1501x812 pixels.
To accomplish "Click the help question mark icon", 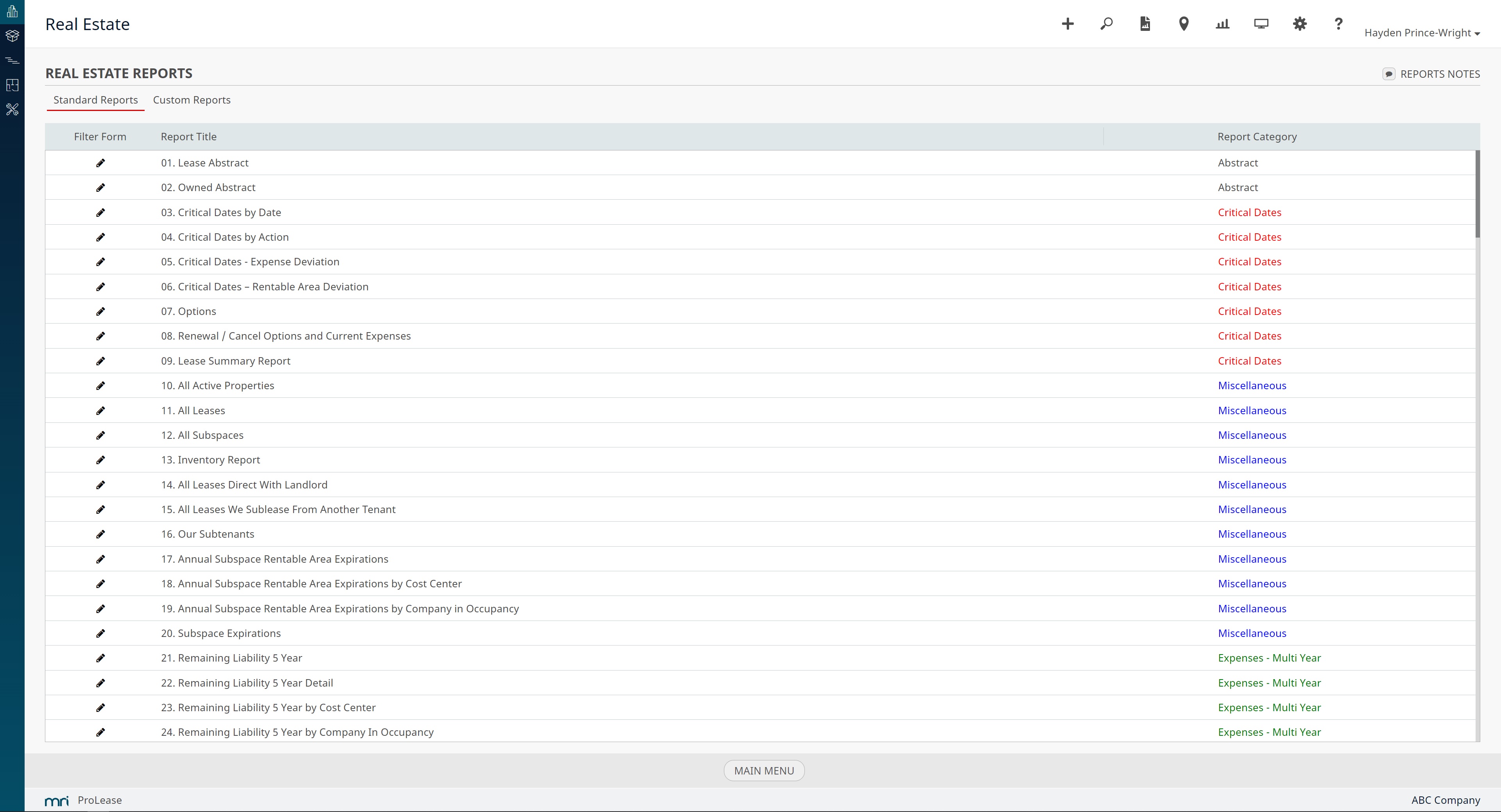I will pyautogui.click(x=1338, y=24).
